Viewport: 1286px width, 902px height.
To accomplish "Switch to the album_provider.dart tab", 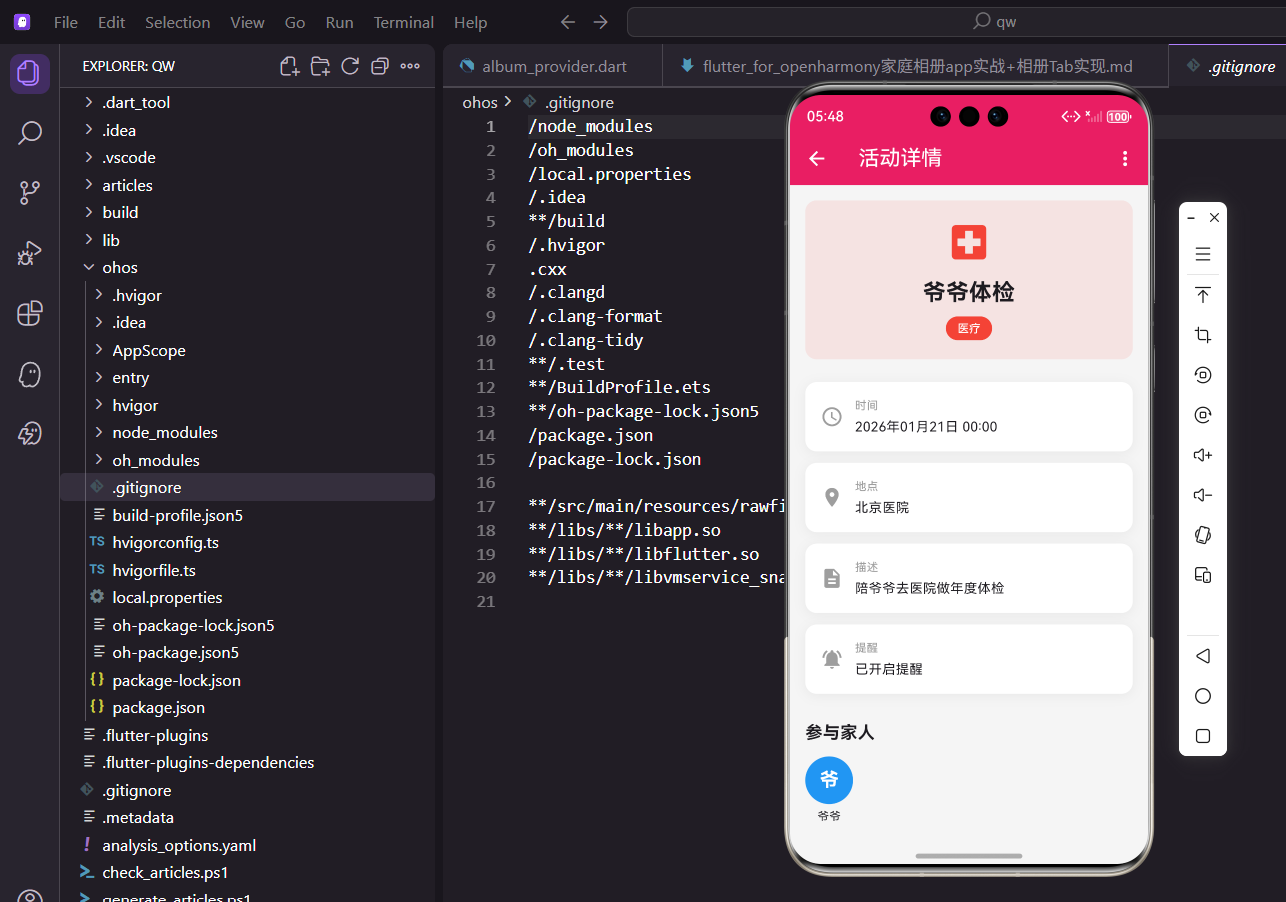I will [x=553, y=65].
